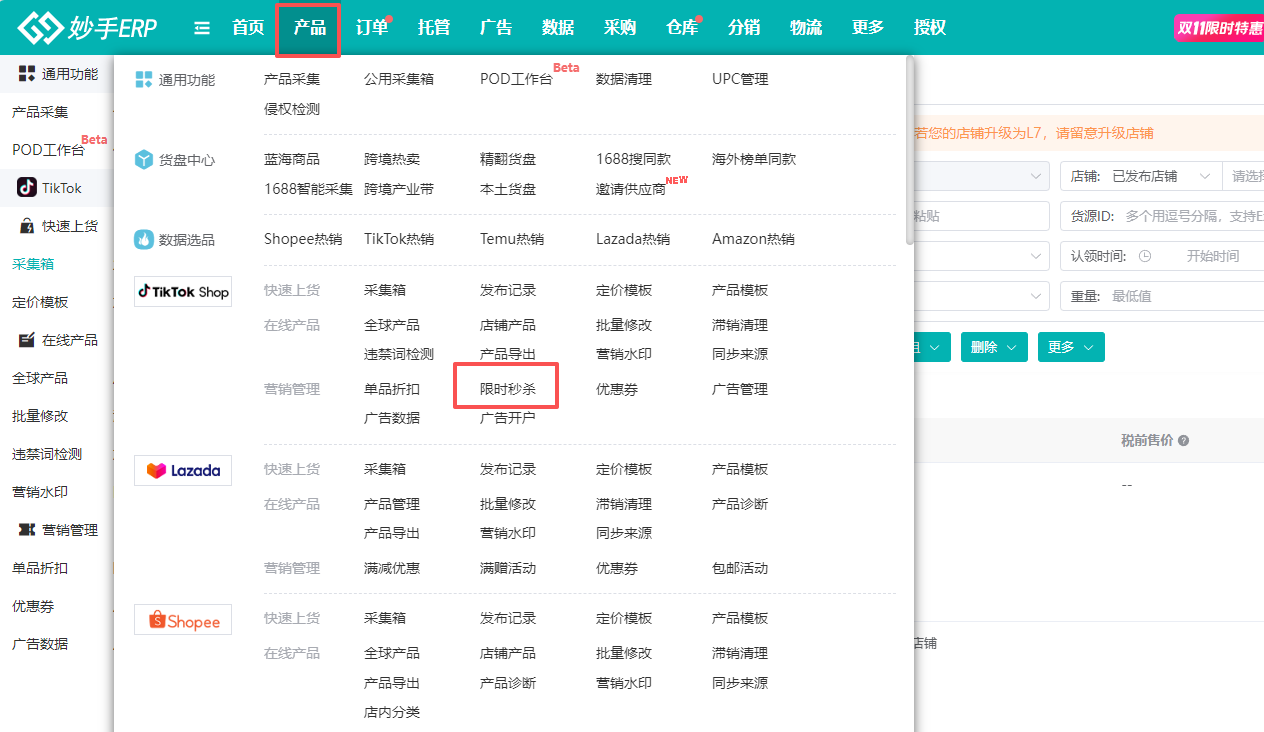Click the 数据选品 flame icon
This screenshot has height=732, width=1264.
144,240
